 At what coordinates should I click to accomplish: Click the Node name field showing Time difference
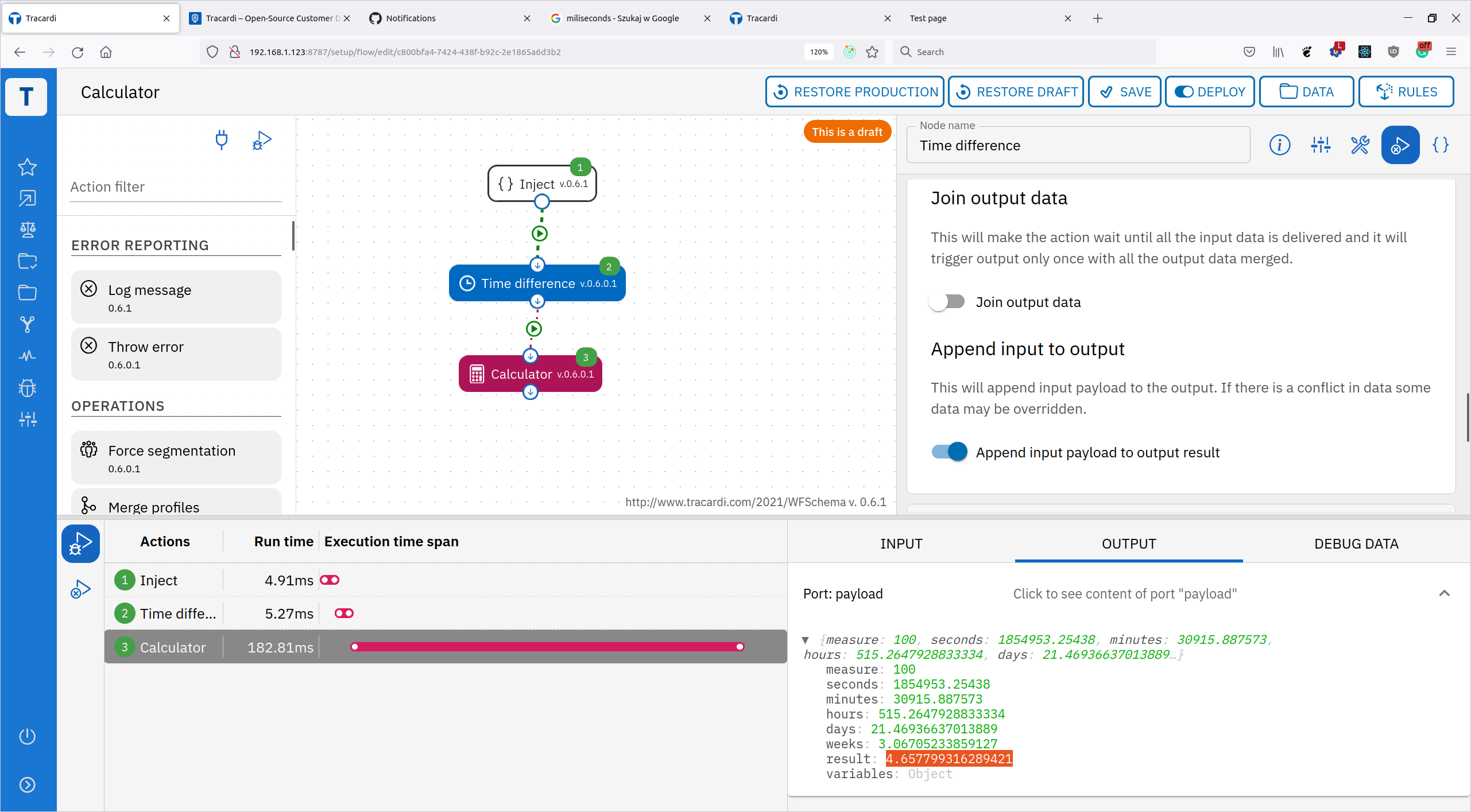tap(1078, 145)
